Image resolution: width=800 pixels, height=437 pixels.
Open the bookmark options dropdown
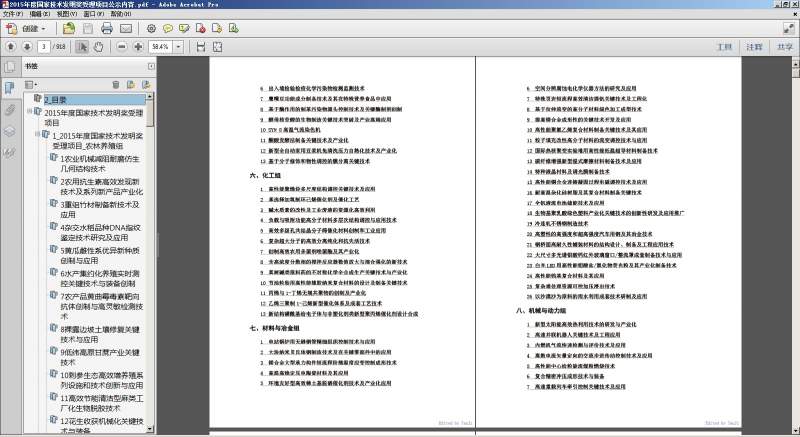pos(31,85)
